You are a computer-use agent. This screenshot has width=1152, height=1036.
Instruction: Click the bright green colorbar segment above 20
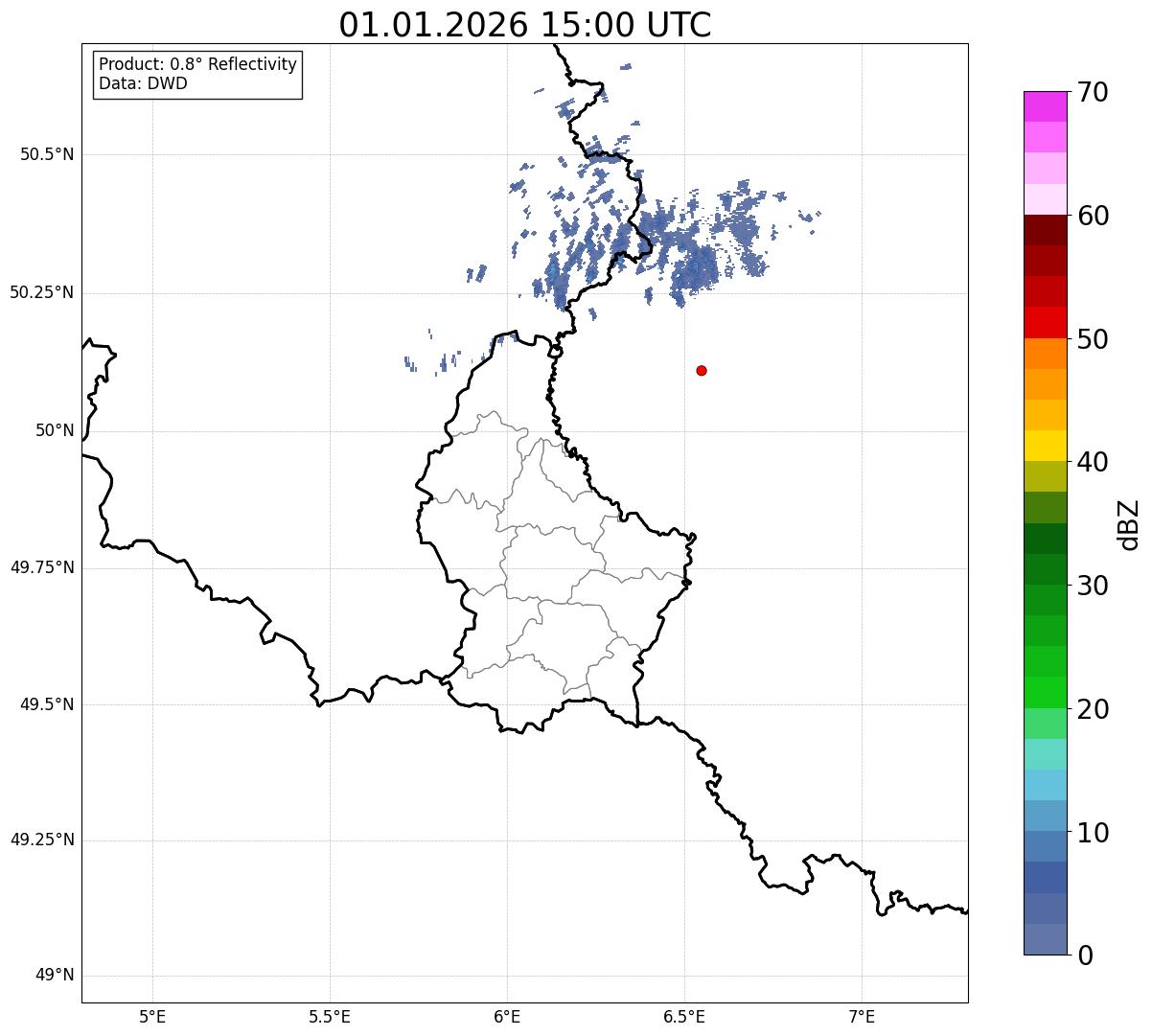coord(1045,693)
